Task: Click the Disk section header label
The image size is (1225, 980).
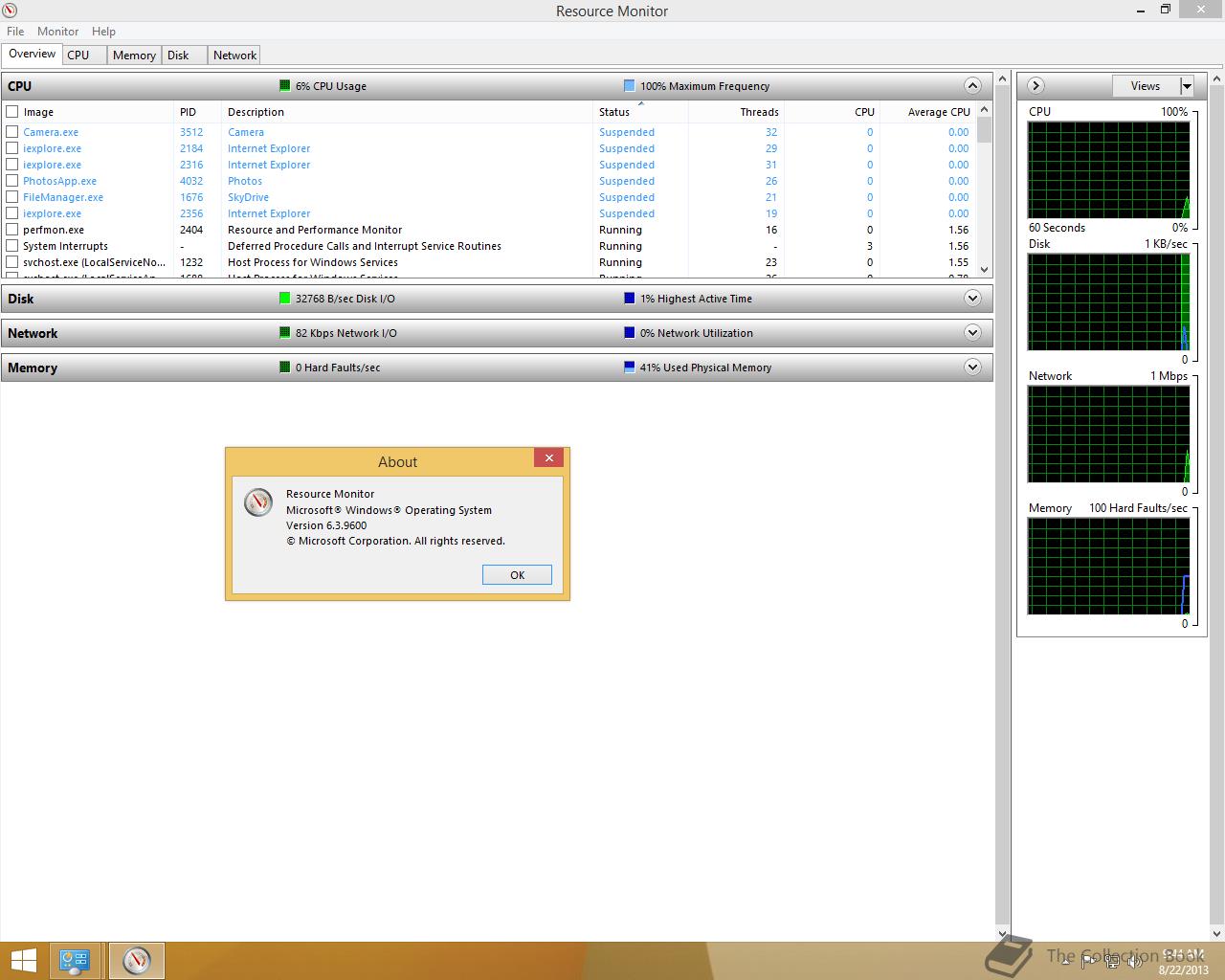Action: [x=21, y=299]
